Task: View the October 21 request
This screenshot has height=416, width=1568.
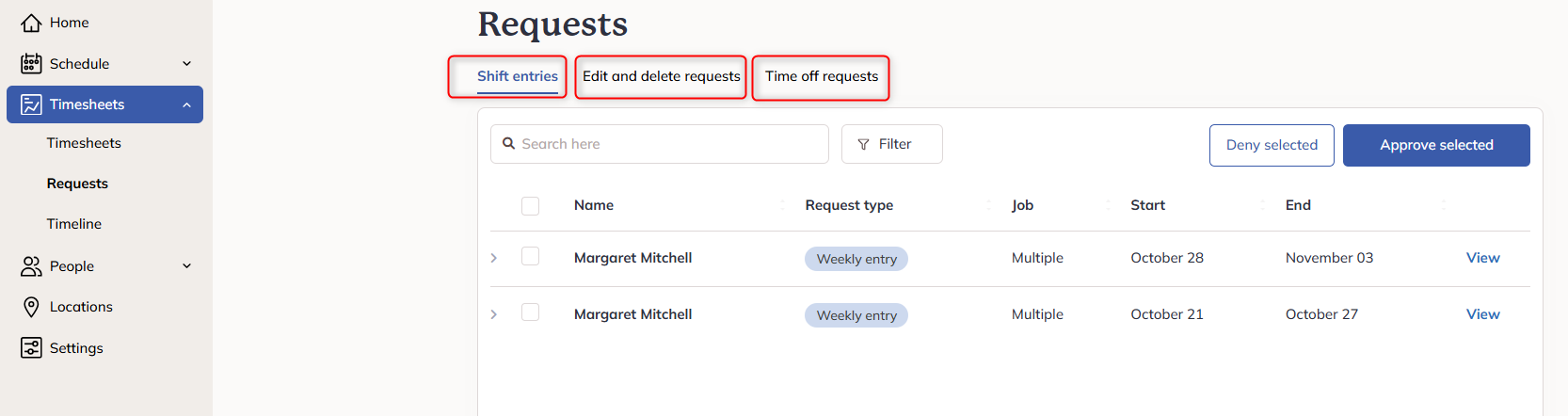Action: 1482,314
